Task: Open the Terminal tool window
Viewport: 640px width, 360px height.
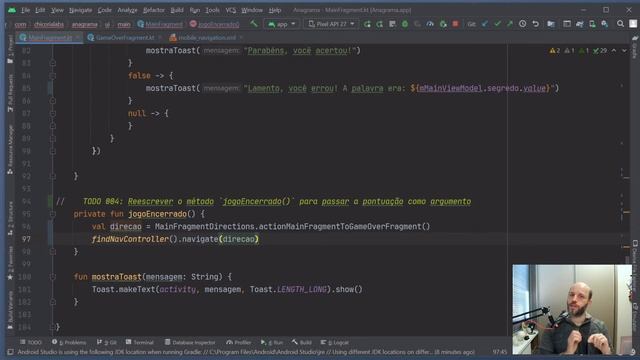Action: click(140, 342)
